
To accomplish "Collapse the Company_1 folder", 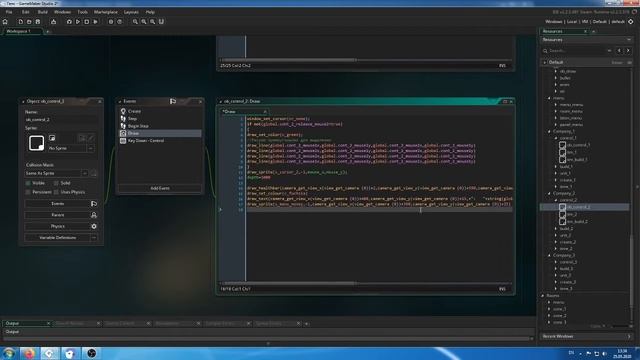I will pos(549,131).
